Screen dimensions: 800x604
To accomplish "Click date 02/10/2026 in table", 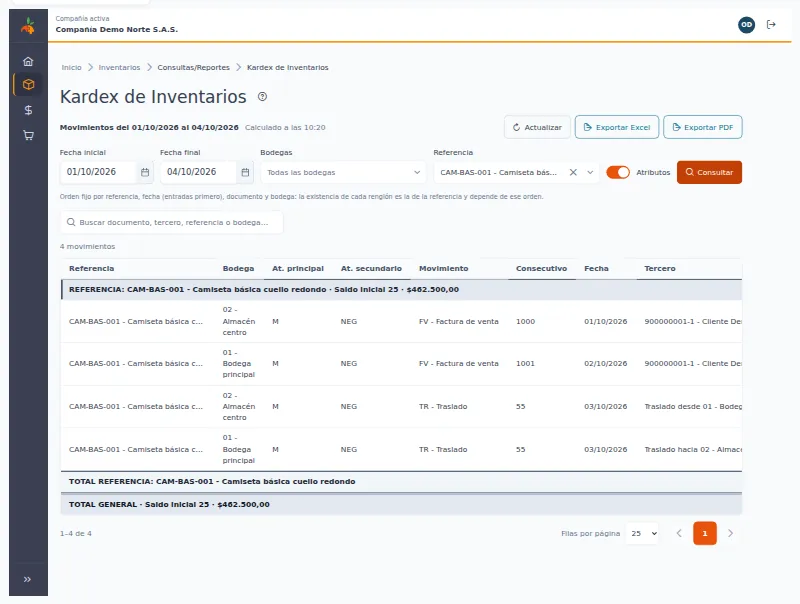I will [x=606, y=364].
